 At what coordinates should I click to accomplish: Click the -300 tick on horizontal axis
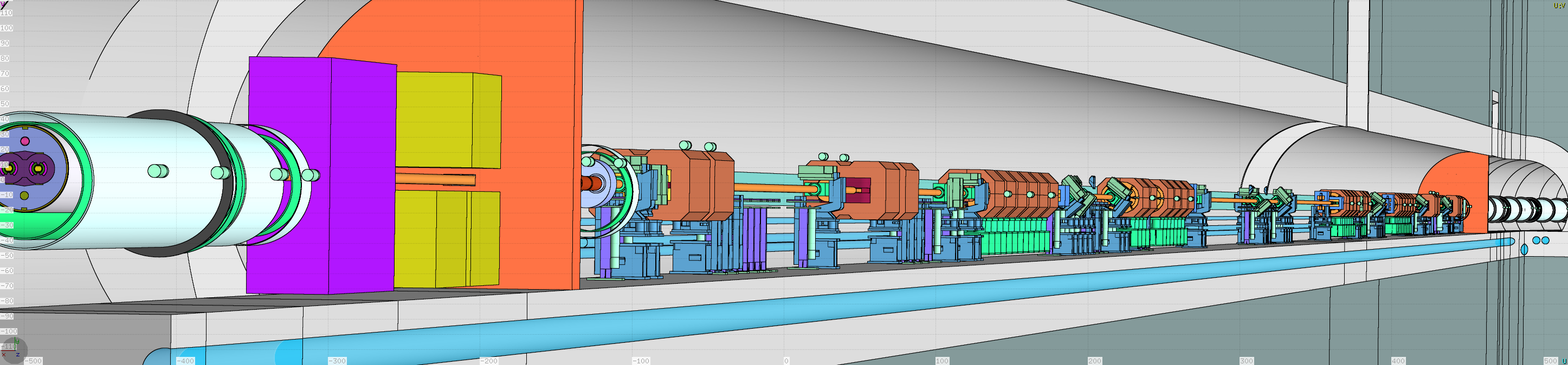pos(337,361)
